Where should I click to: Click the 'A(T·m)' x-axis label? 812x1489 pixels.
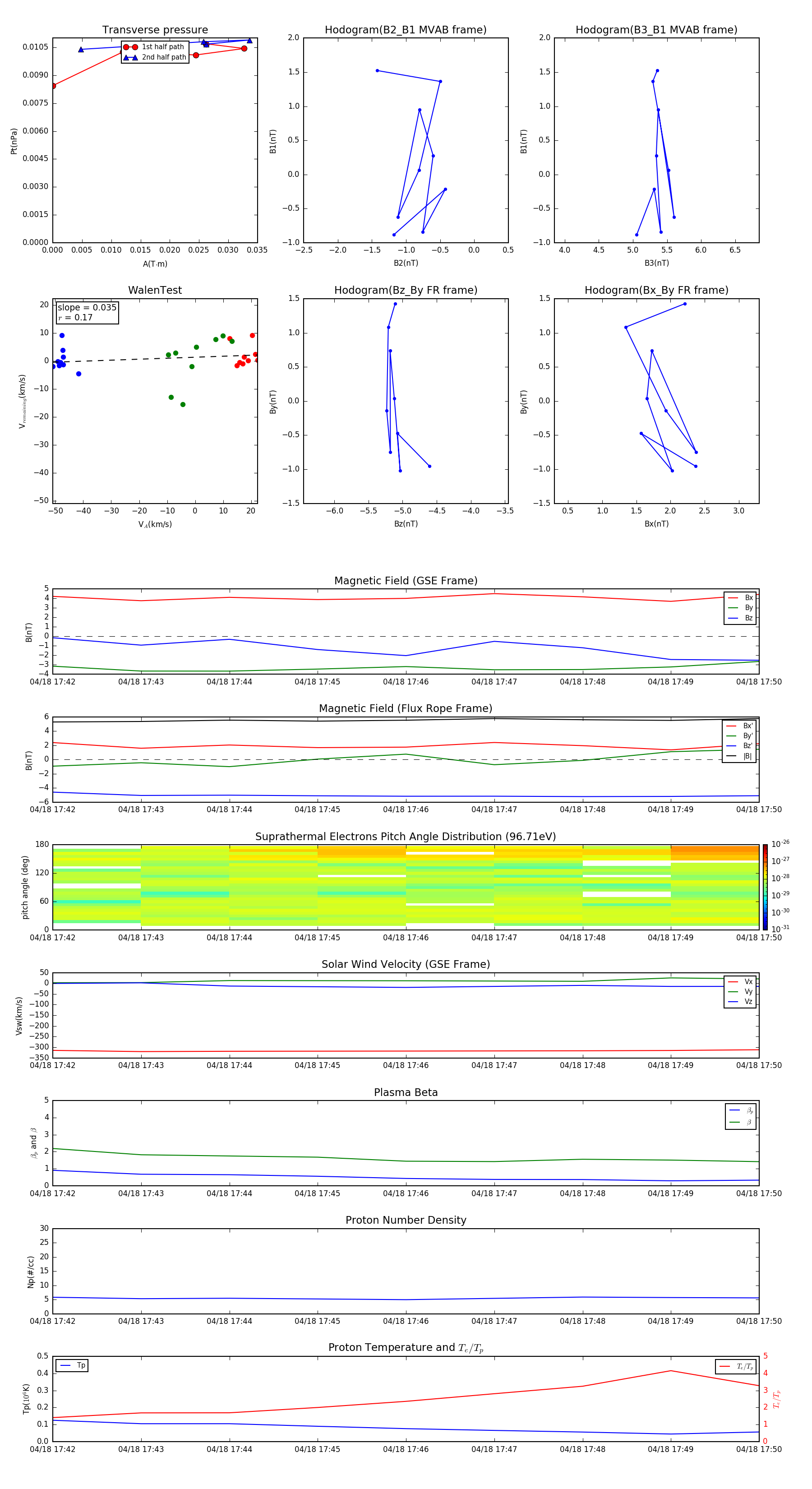pos(155,264)
